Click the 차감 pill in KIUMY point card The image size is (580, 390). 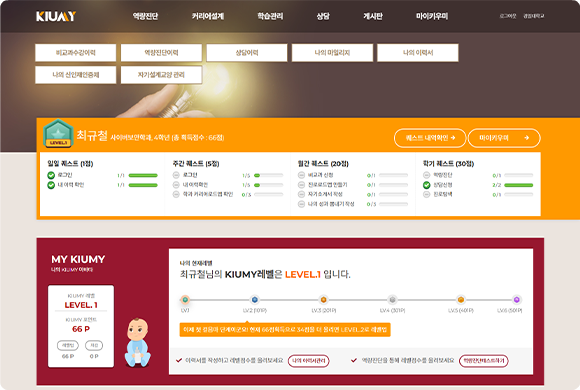pos(94,346)
